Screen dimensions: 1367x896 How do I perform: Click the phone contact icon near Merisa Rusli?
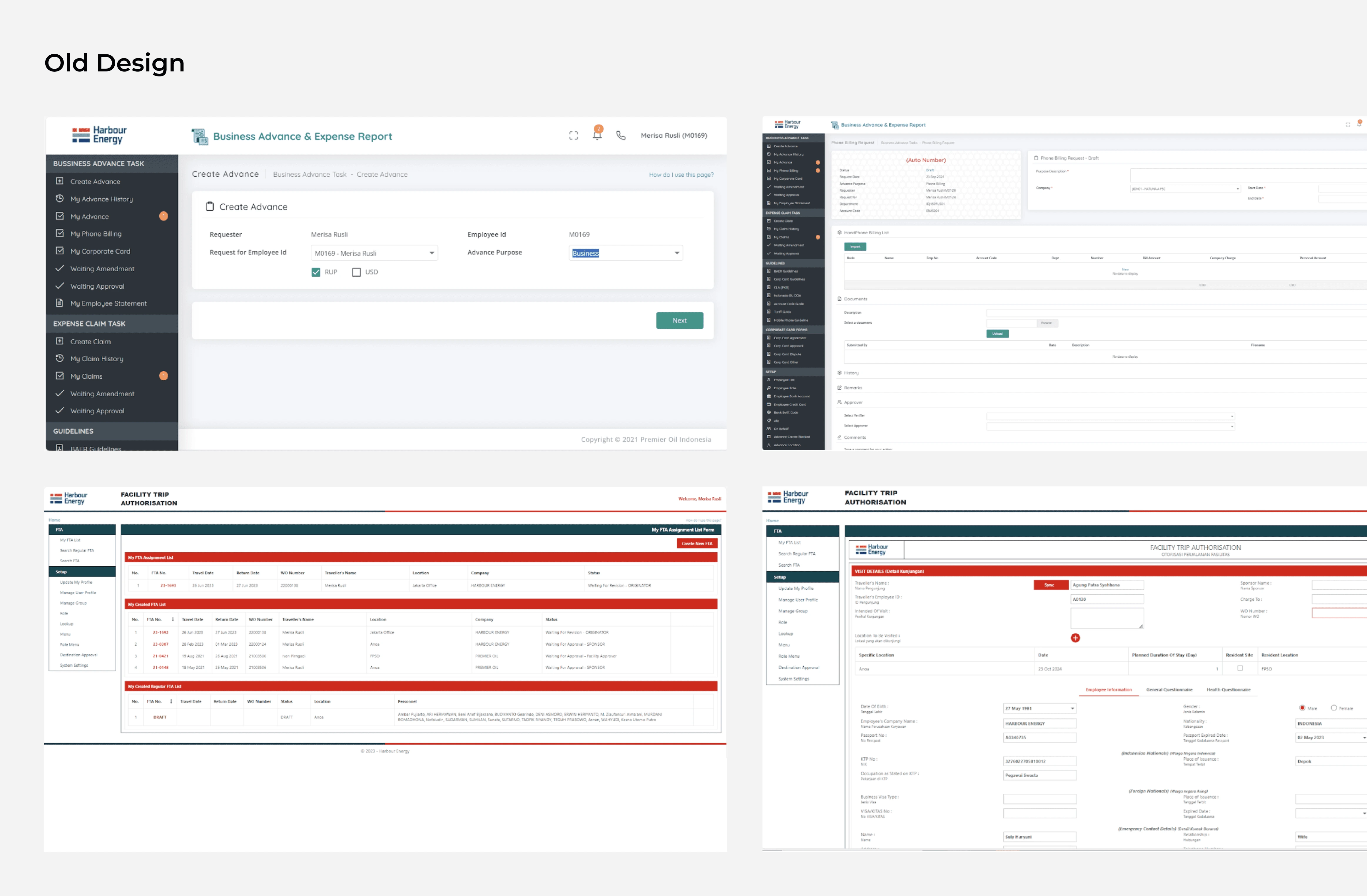(621, 136)
